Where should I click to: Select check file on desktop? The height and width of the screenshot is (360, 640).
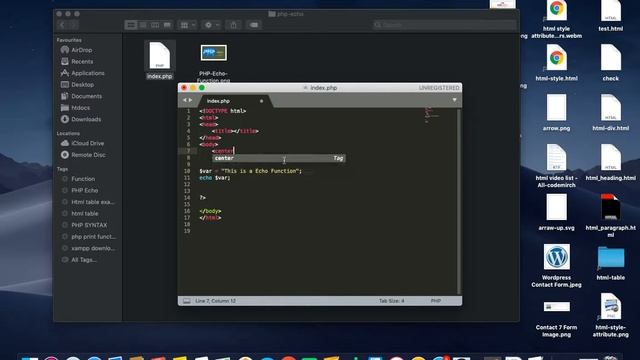(x=611, y=63)
